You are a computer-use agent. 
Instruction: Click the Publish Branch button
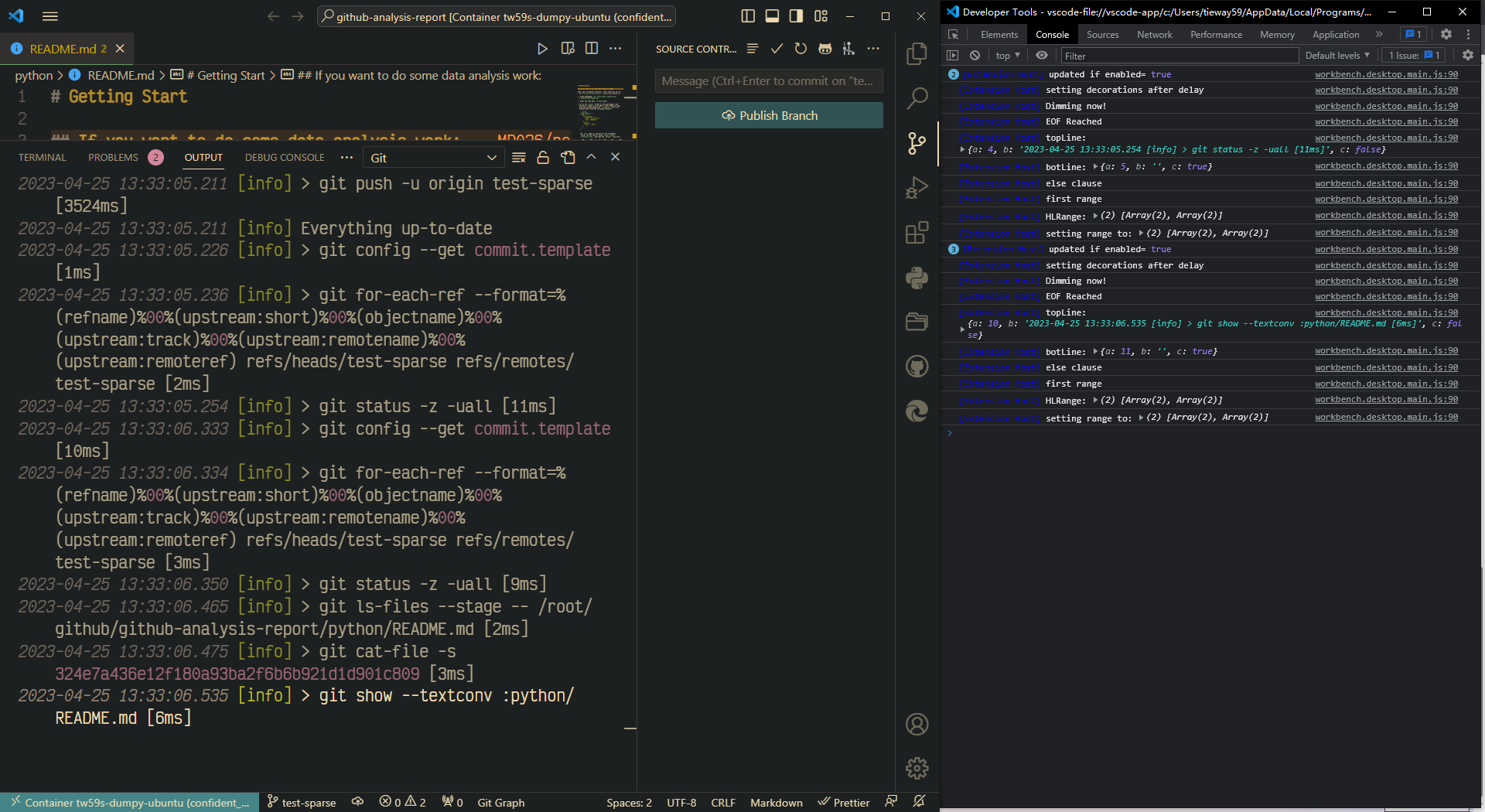click(768, 114)
